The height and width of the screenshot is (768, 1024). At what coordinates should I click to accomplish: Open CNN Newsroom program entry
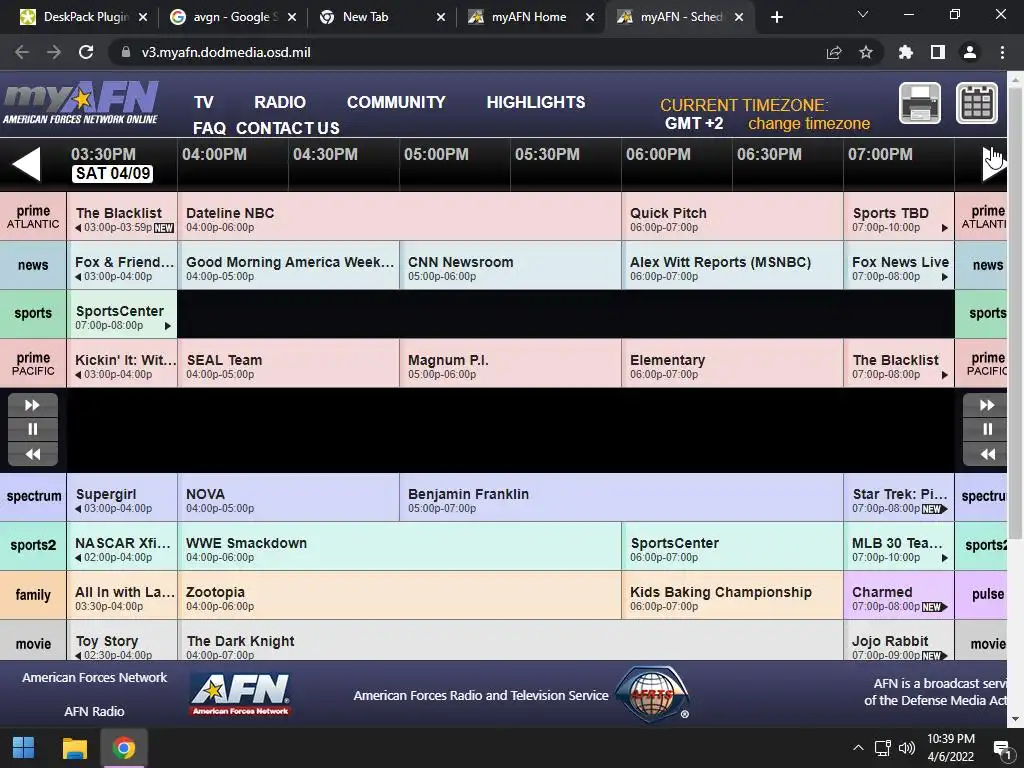(510, 265)
